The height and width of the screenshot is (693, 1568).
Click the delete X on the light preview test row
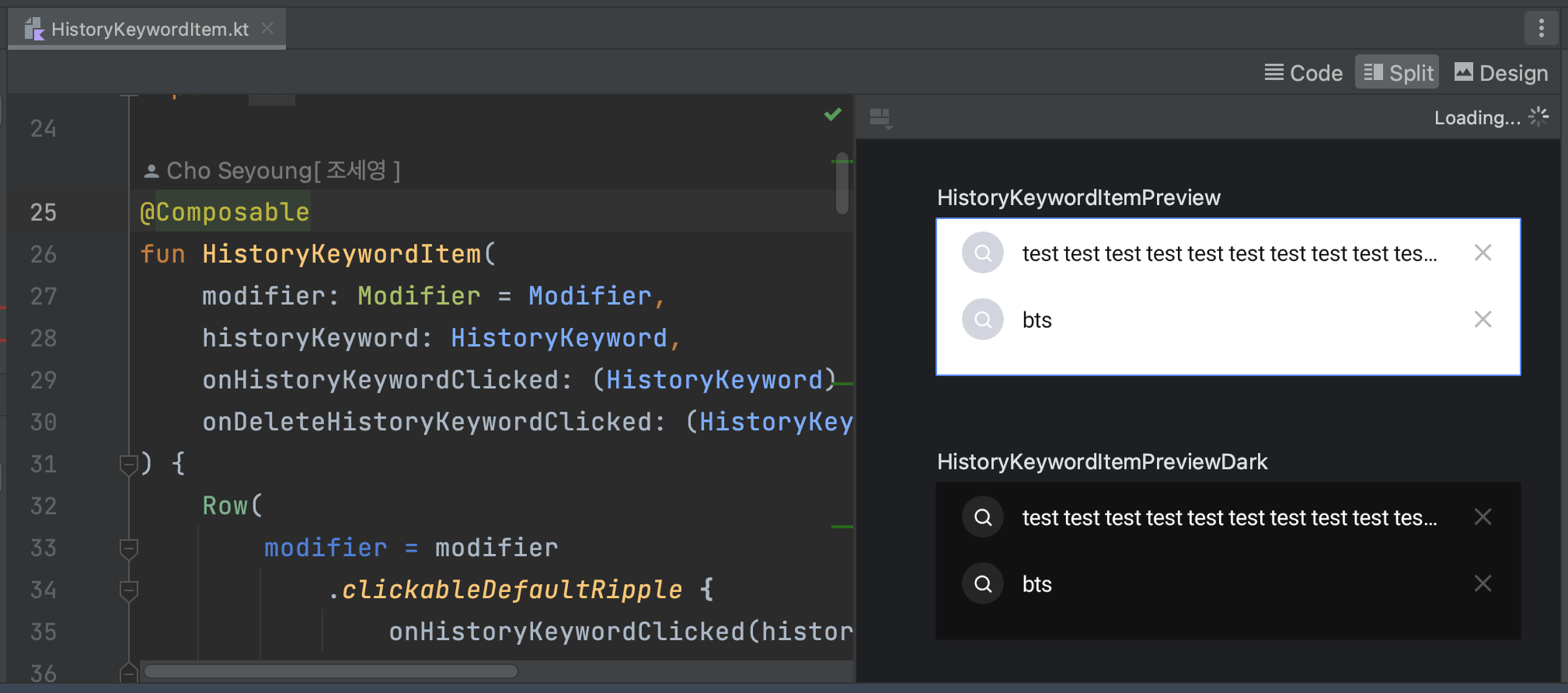(x=1483, y=253)
